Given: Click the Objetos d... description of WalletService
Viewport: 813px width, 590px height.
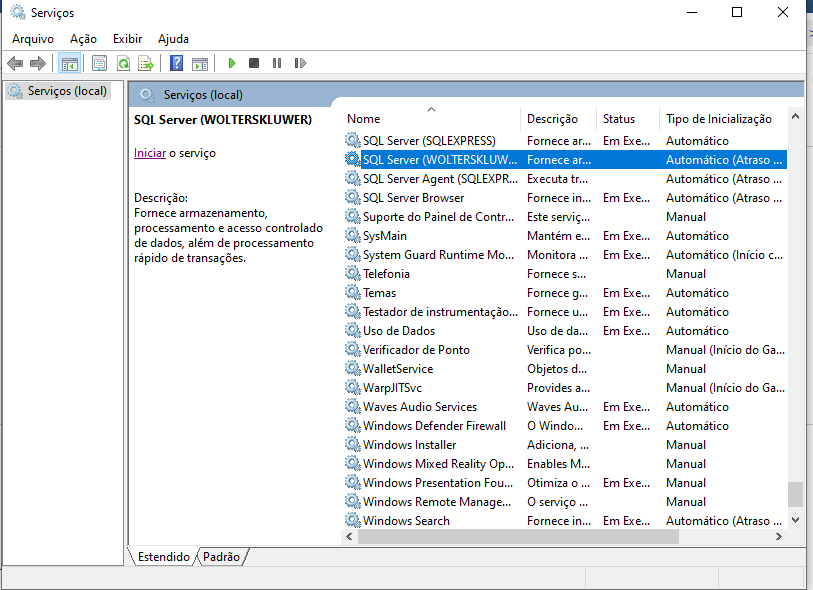Looking at the screenshot, I should [x=557, y=369].
